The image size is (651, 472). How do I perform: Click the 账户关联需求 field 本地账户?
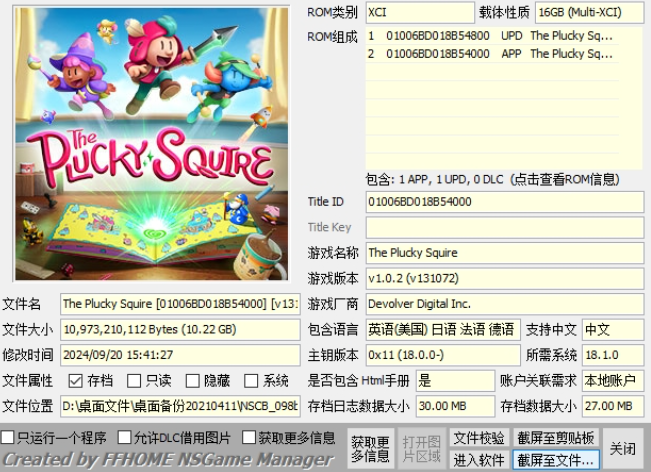coord(613,381)
